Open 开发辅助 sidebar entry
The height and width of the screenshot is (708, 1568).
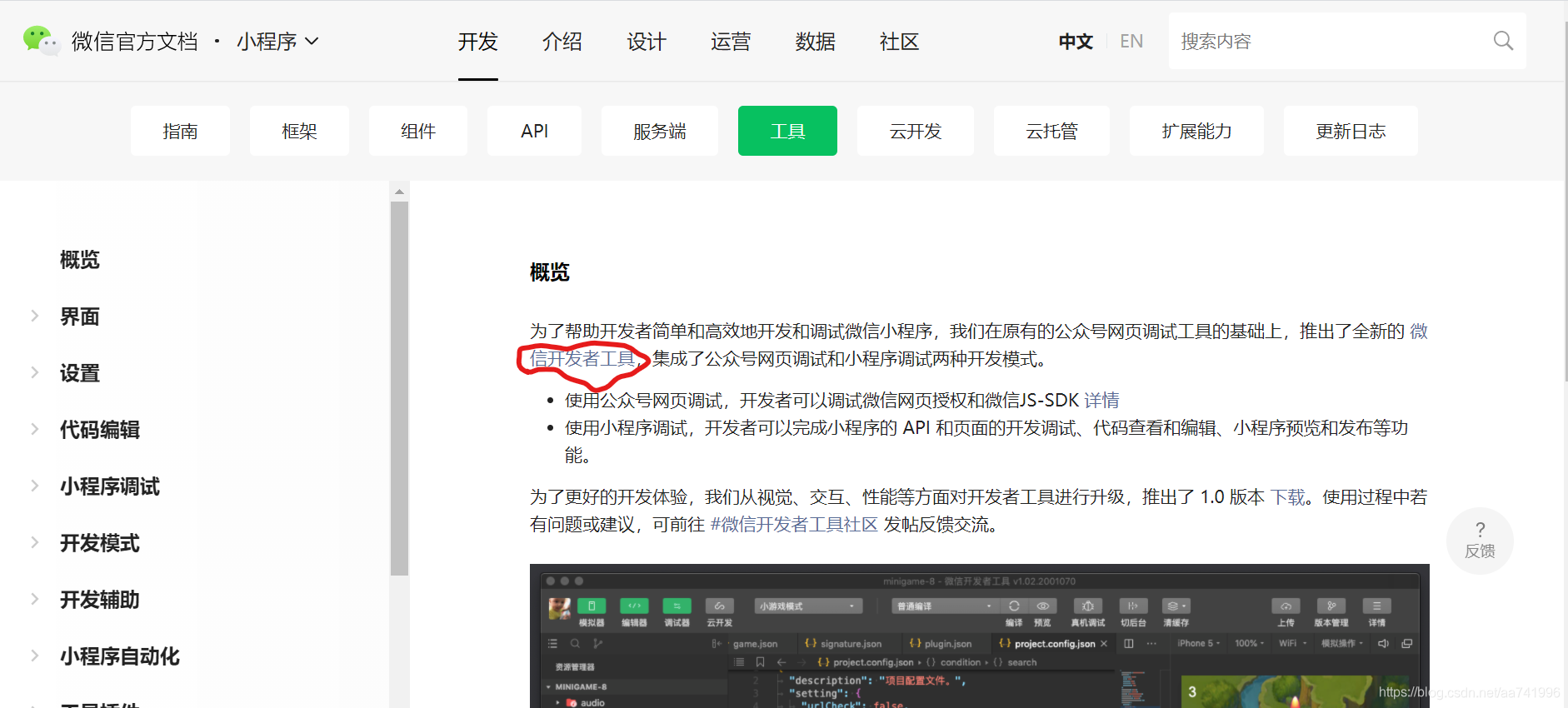100,600
